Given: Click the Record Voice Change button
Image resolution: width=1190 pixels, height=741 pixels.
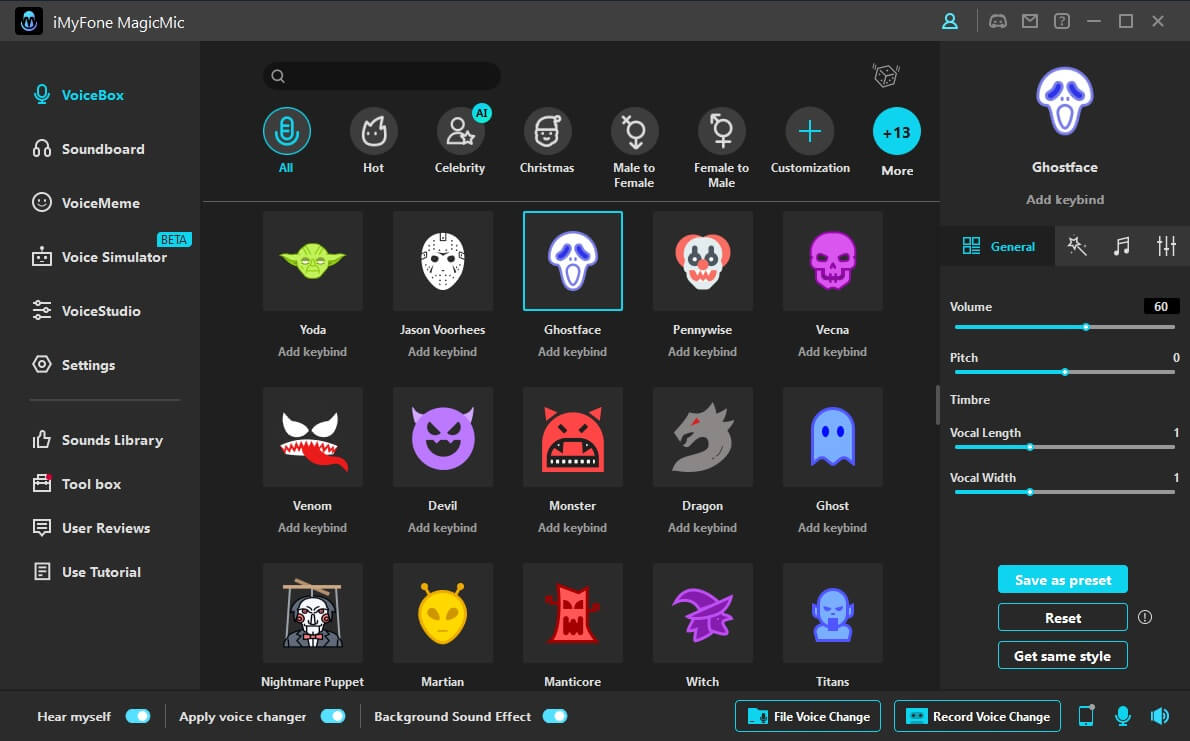Looking at the screenshot, I should tap(977, 716).
